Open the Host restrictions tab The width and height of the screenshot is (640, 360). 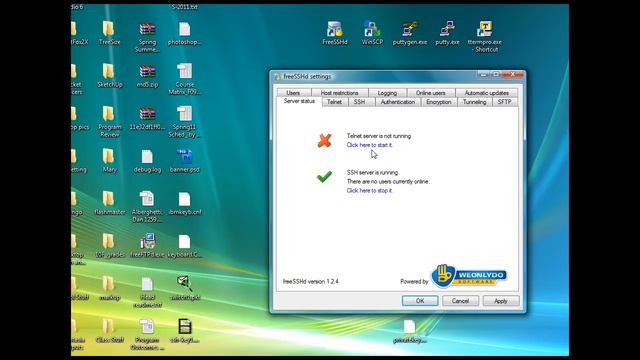[x=339, y=93]
